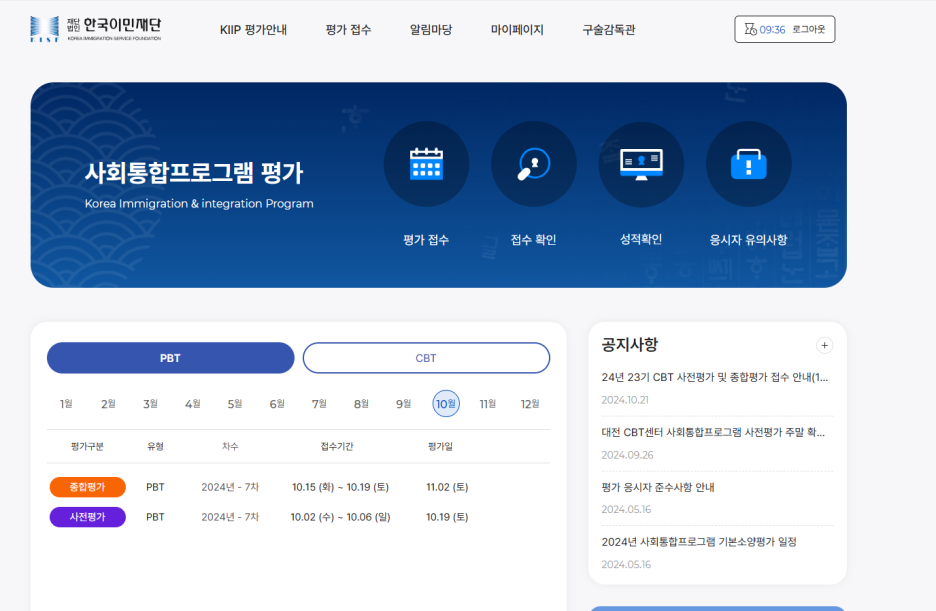The height and width of the screenshot is (611, 936).
Task: Click the 공지사항 heading
Action: [x=630, y=344]
